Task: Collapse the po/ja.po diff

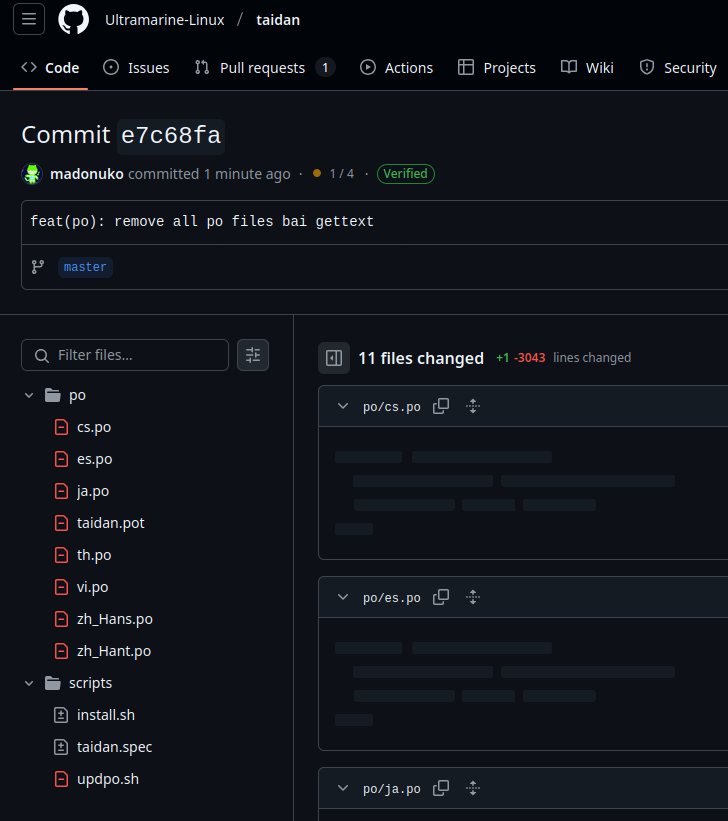Action: coord(343,788)
